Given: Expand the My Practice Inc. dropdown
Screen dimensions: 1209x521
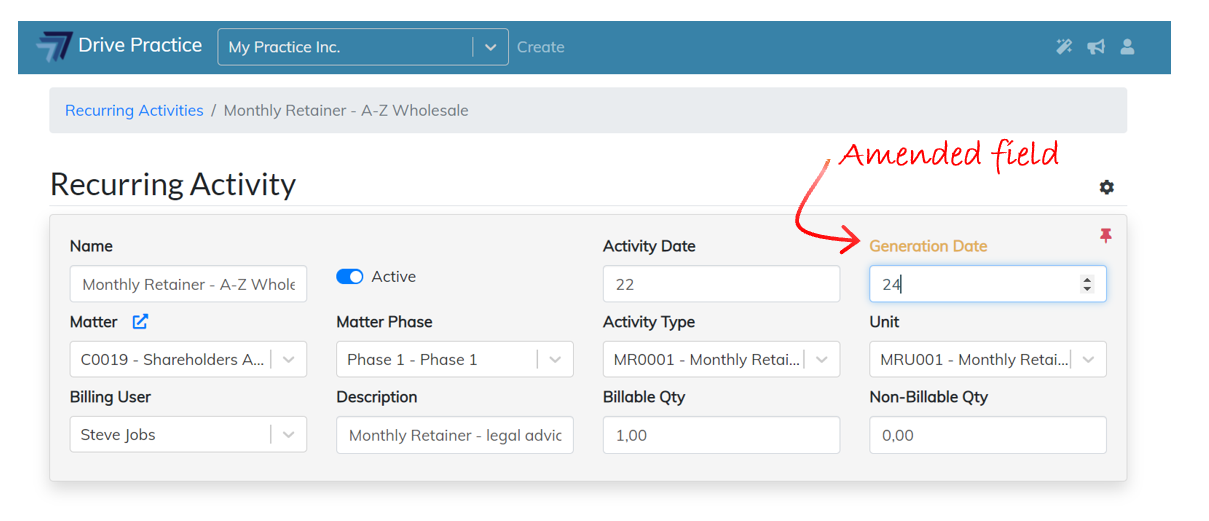Looking at the screenshot, I should click(490, 47).
